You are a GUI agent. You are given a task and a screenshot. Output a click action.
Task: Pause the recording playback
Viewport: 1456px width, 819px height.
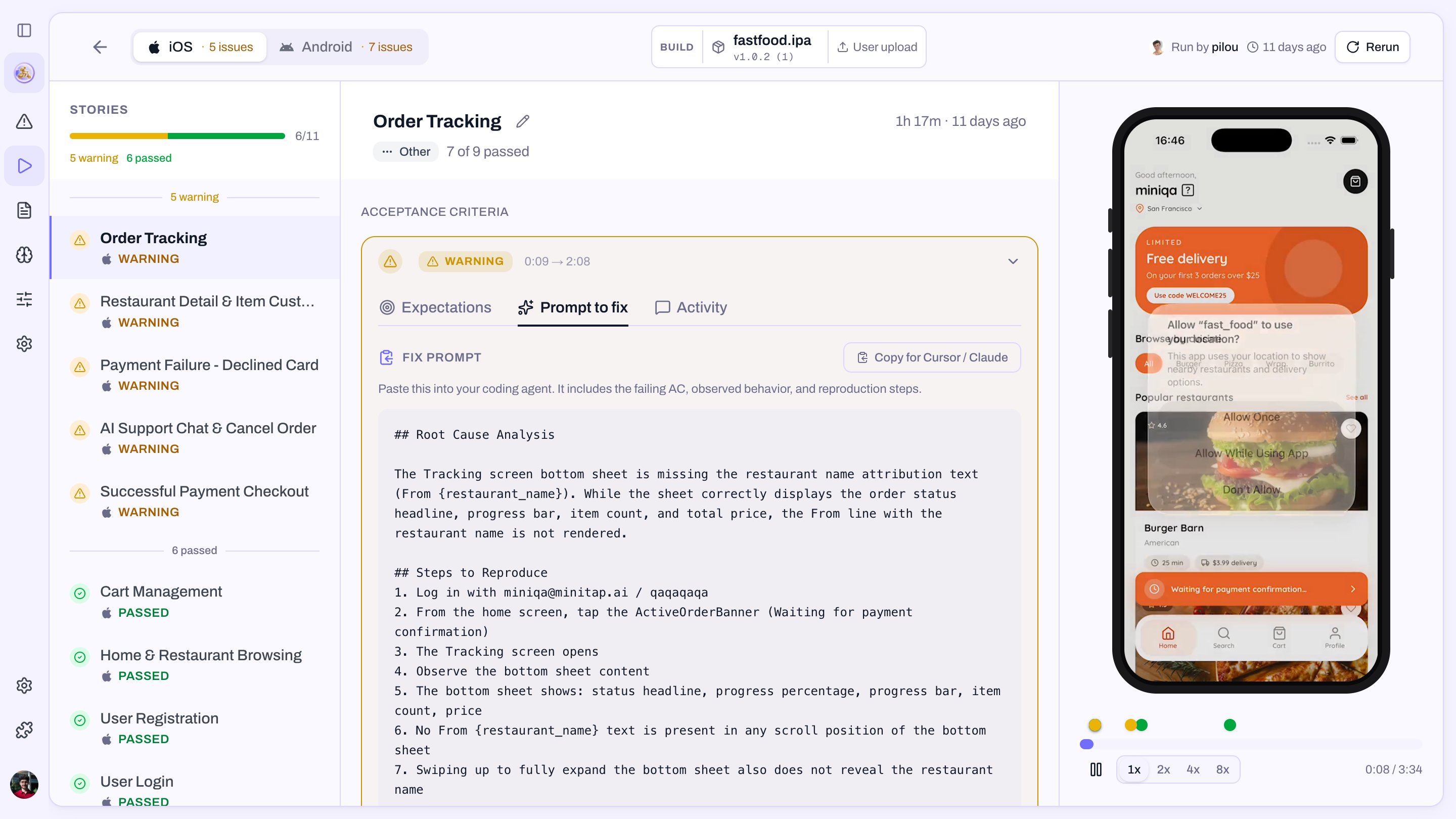1096,769
